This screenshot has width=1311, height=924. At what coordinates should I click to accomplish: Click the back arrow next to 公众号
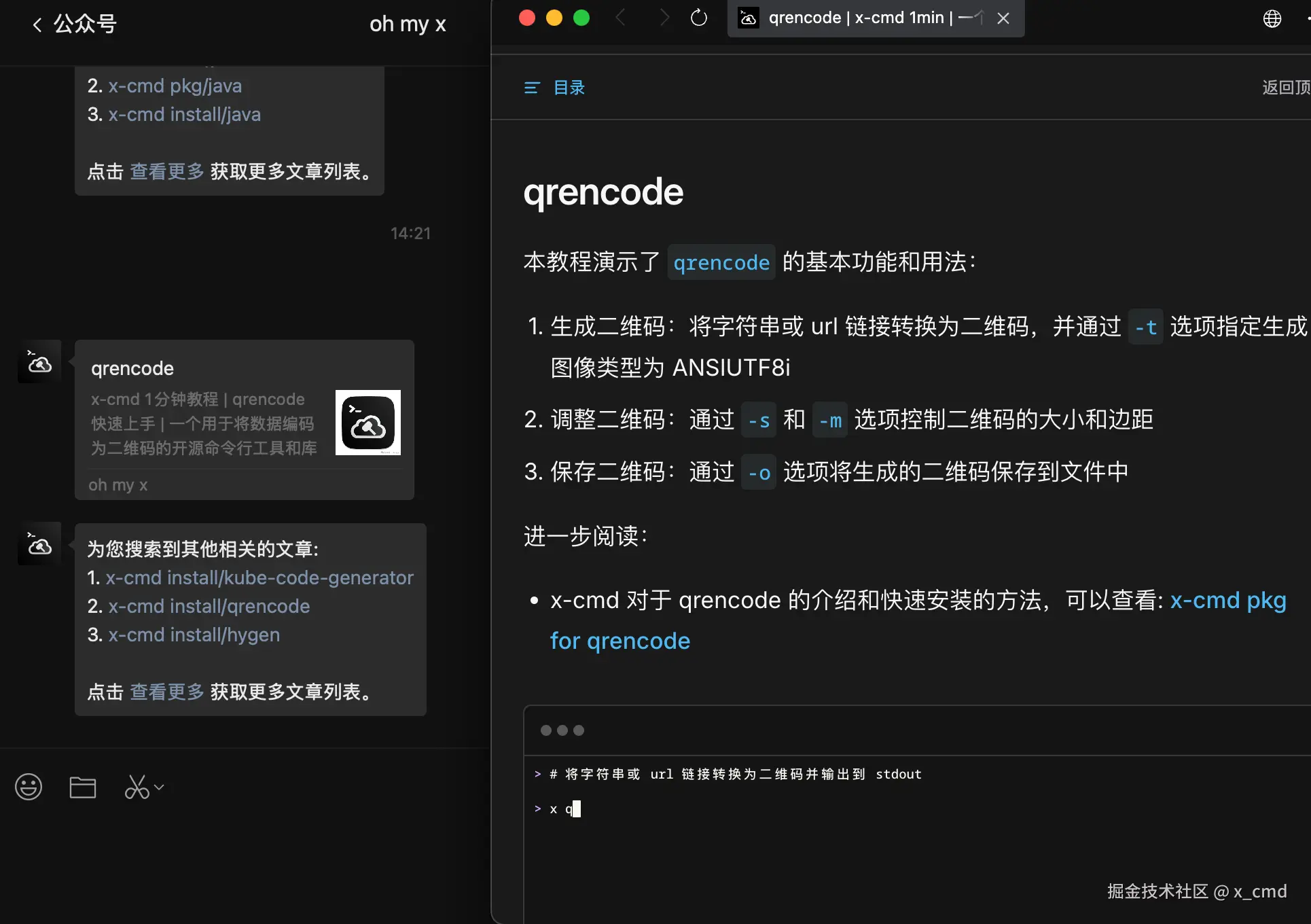[x=37, y=25]
